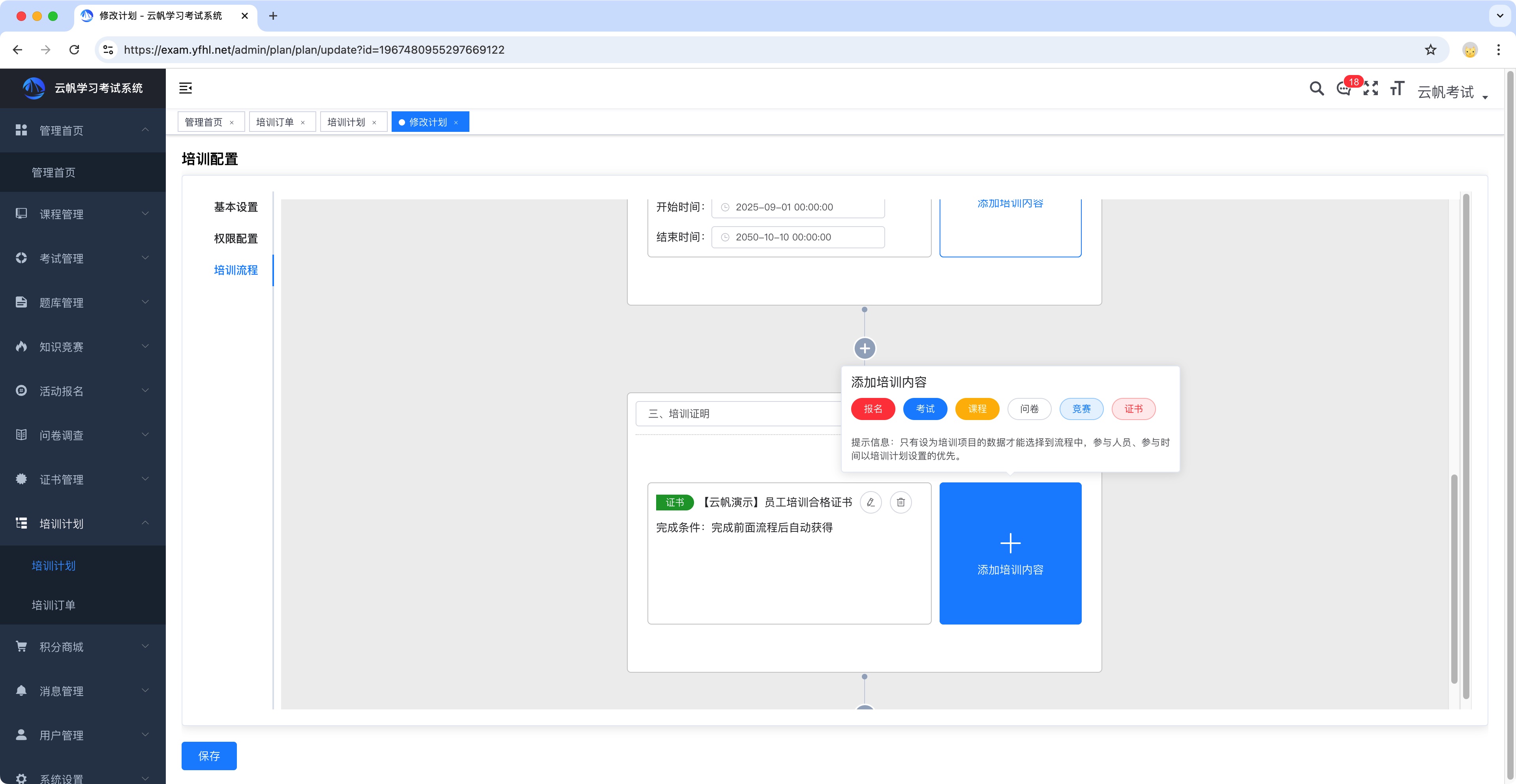Click the 结束时间 date input field
Viewport: 1516px width, 784px height.
click(x=797, y=237)
